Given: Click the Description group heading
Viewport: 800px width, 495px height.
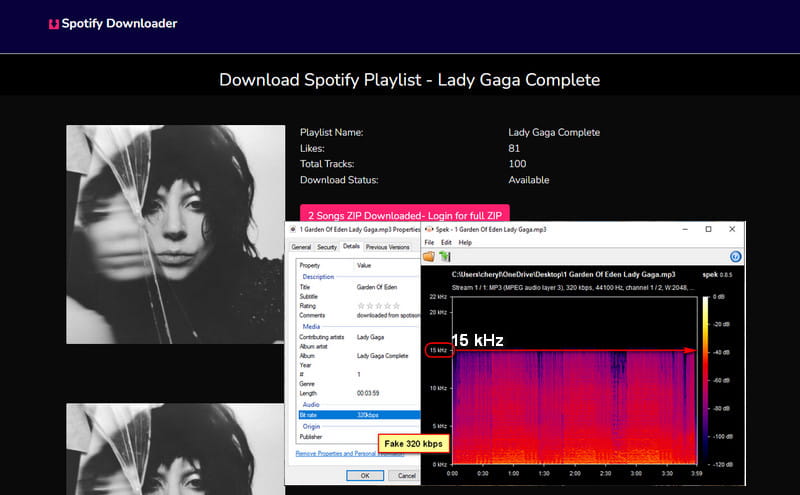Looking at the screenshot, I should tap(318, 277).
